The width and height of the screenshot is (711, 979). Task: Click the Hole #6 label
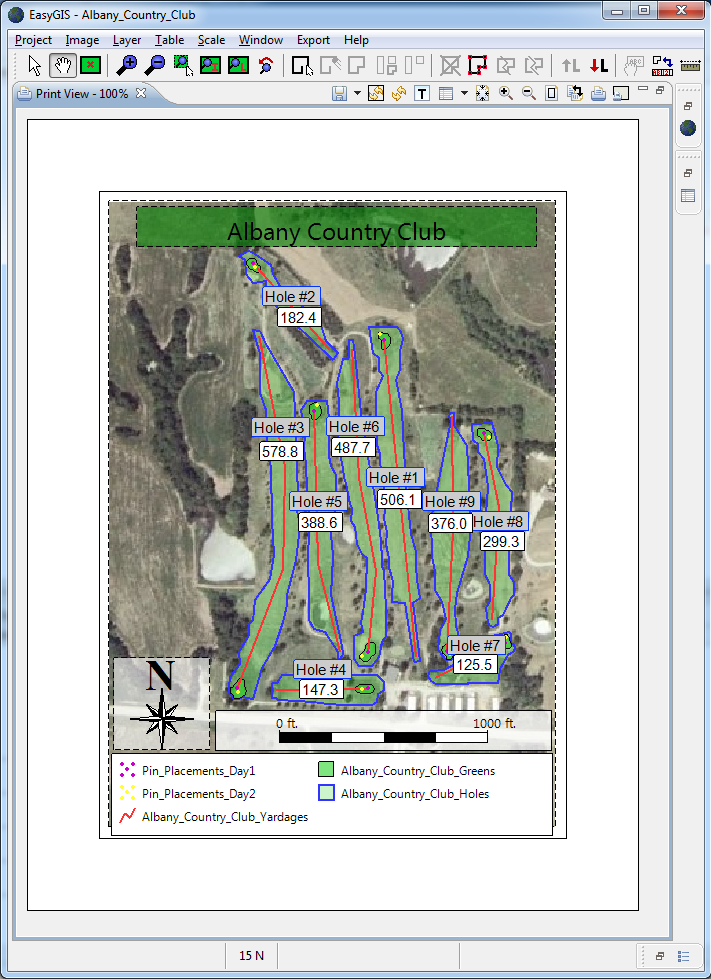(354, 427)
